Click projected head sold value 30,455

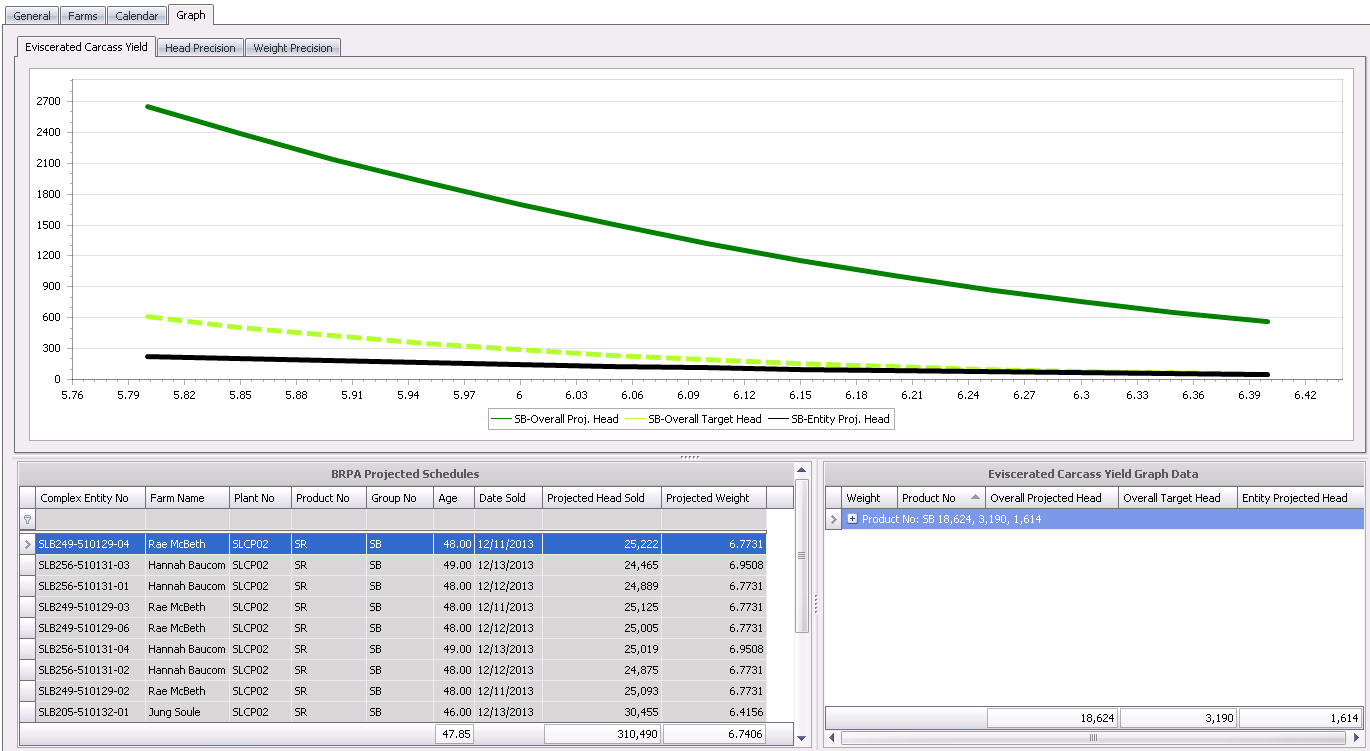(602, 712)
